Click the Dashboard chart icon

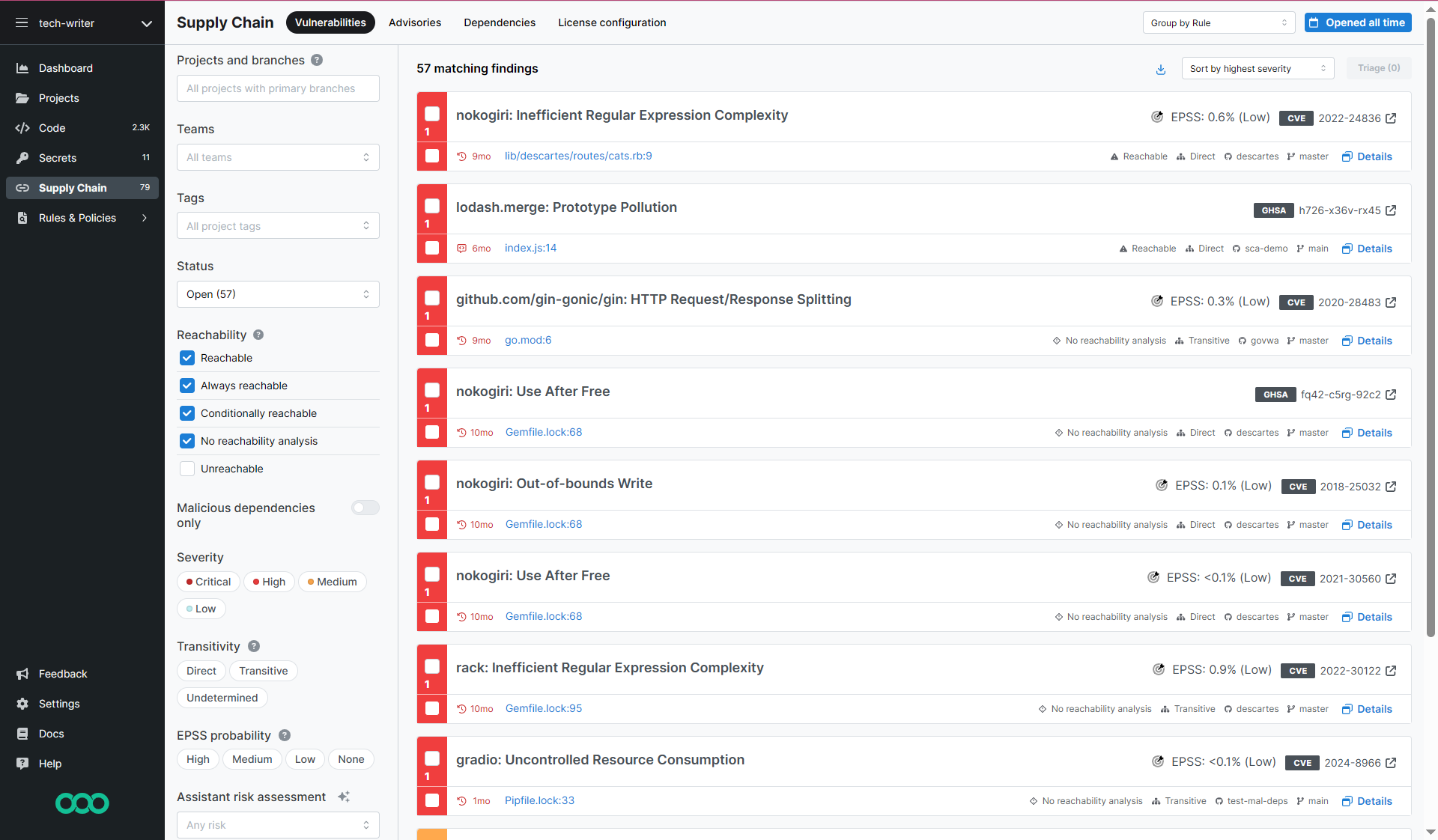coord(22,68)
